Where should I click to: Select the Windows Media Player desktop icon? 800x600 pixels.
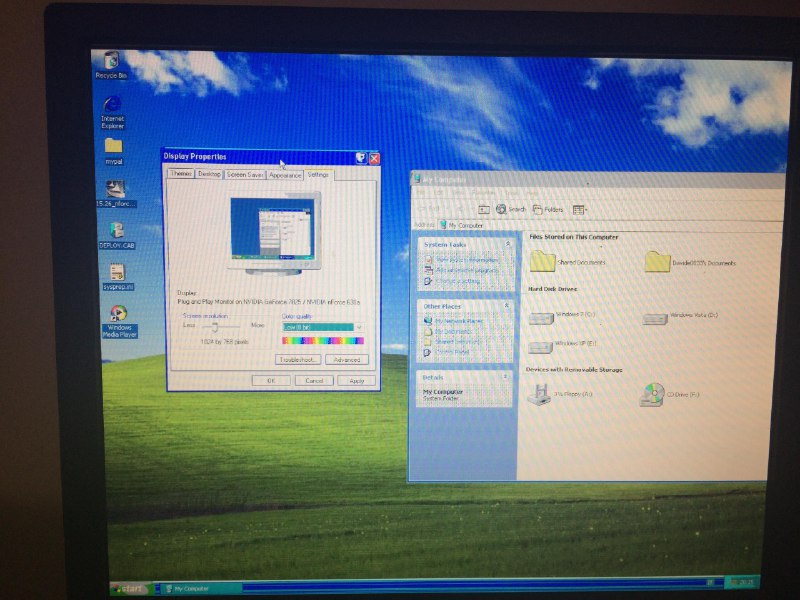[119, 321]
